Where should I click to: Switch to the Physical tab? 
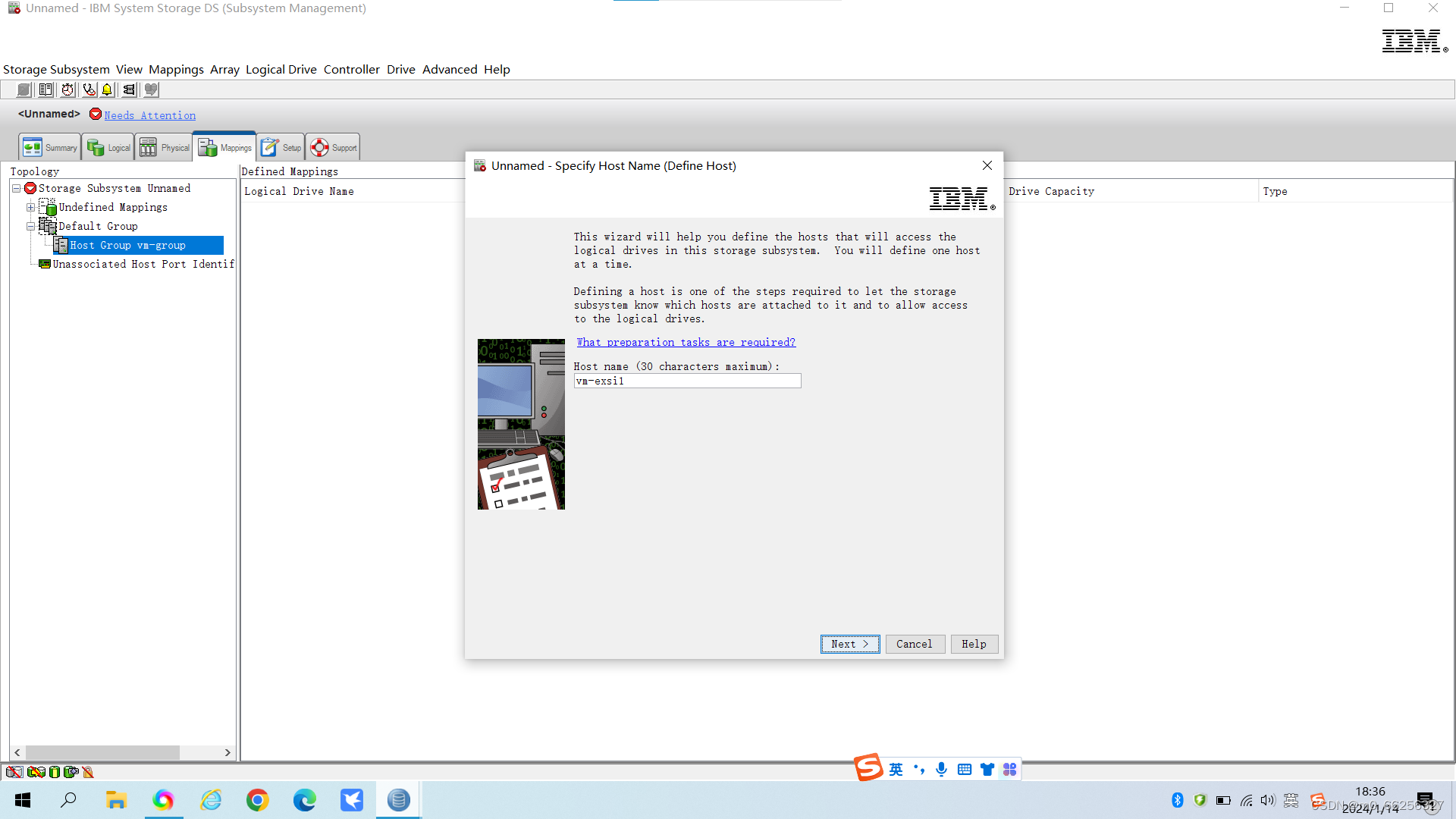pyautogui.click(x=164, y=146)
